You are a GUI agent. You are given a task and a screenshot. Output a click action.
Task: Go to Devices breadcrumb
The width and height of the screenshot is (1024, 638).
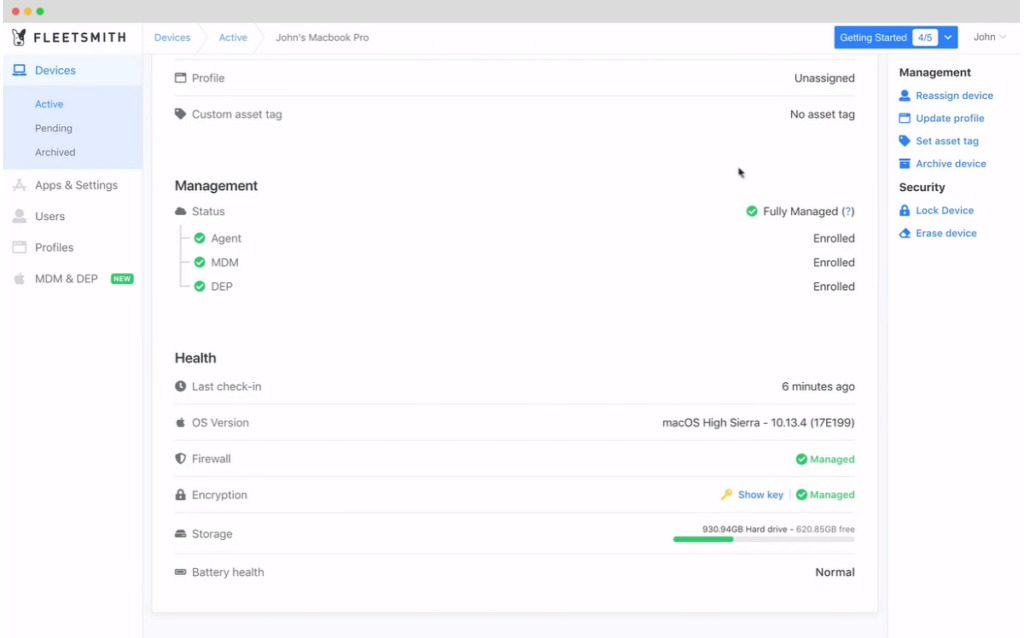pyautogui.click(x=172, y=37)
